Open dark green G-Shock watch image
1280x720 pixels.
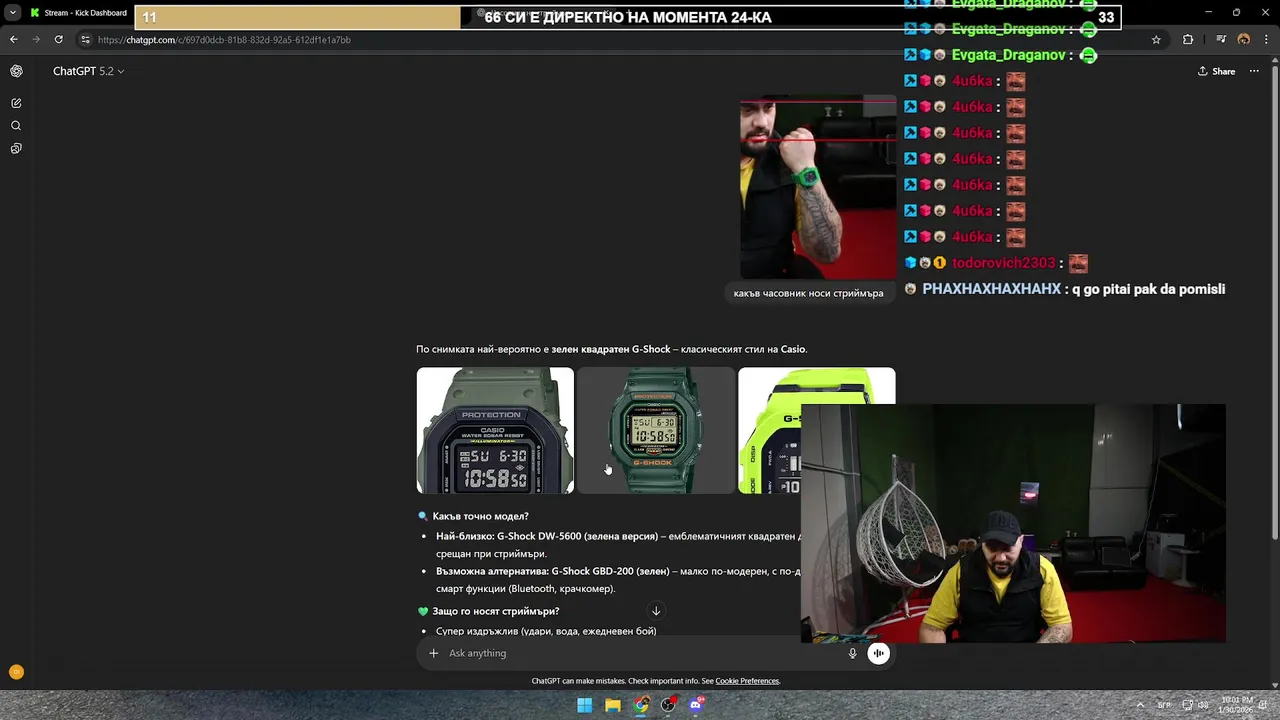[656, 430]
